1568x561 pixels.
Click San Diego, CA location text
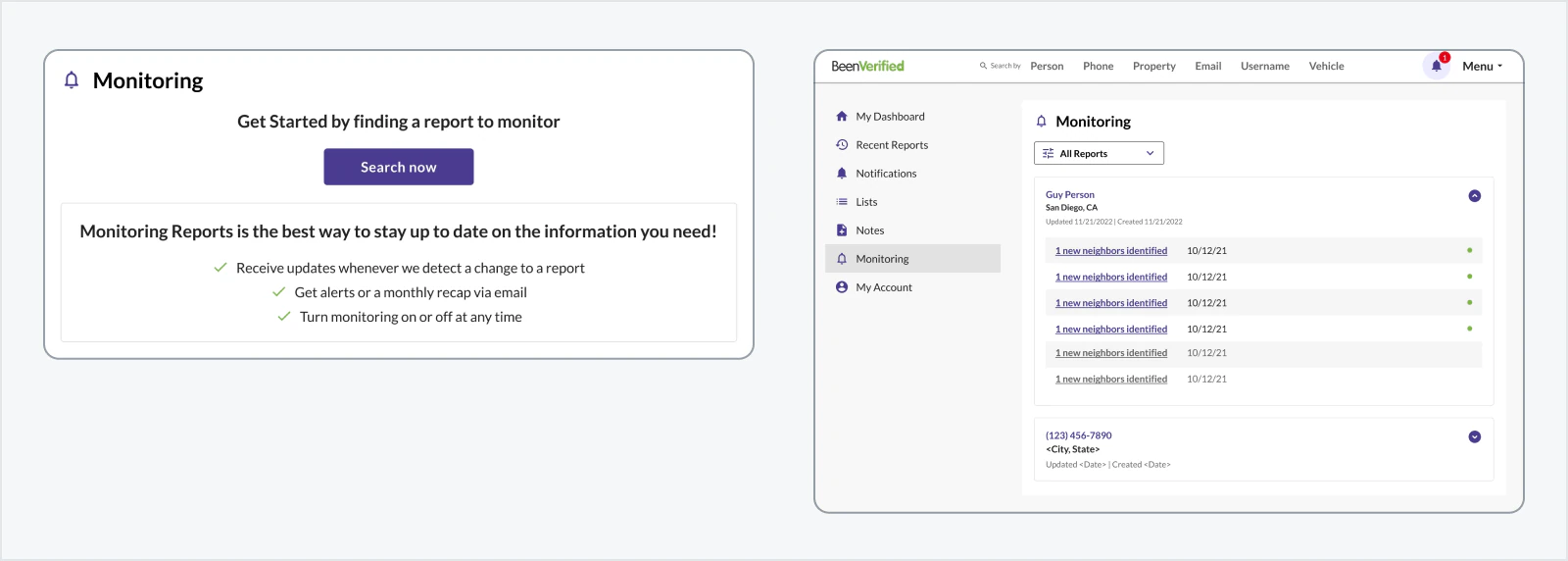pos(1071,207)
